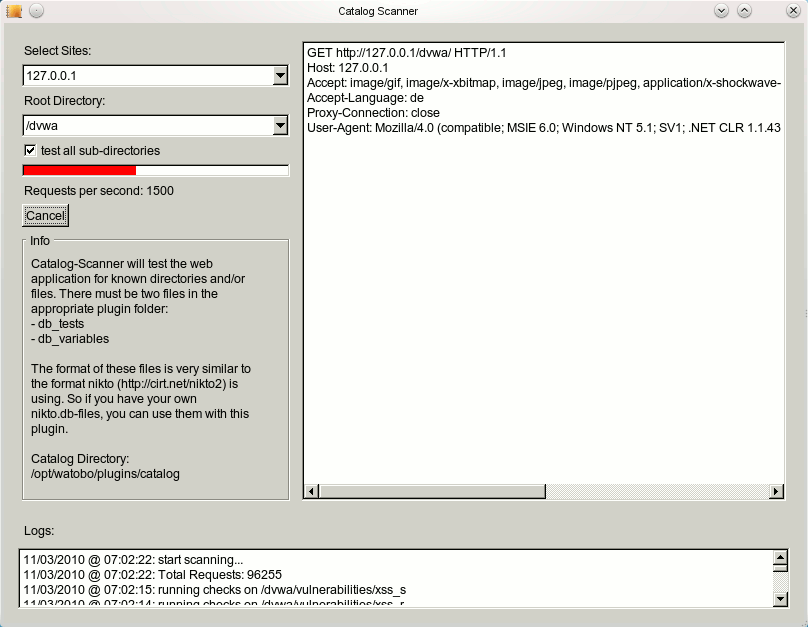The image size is (808, 627).
Task: Click the /dvwa root directory field
Action: tap(146, 126)
